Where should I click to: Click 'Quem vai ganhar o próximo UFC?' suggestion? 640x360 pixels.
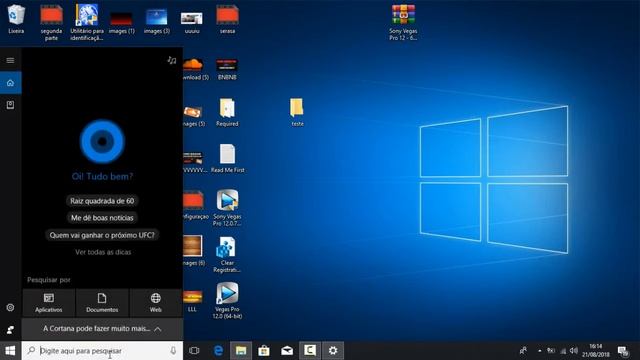point(102,235)
